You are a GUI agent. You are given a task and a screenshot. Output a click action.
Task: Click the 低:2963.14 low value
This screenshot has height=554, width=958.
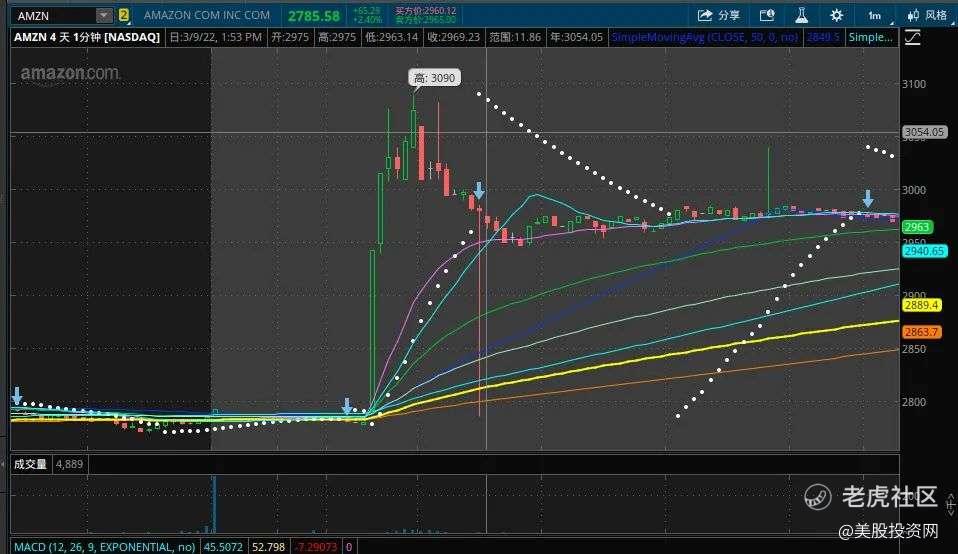(x=392, y=37)
